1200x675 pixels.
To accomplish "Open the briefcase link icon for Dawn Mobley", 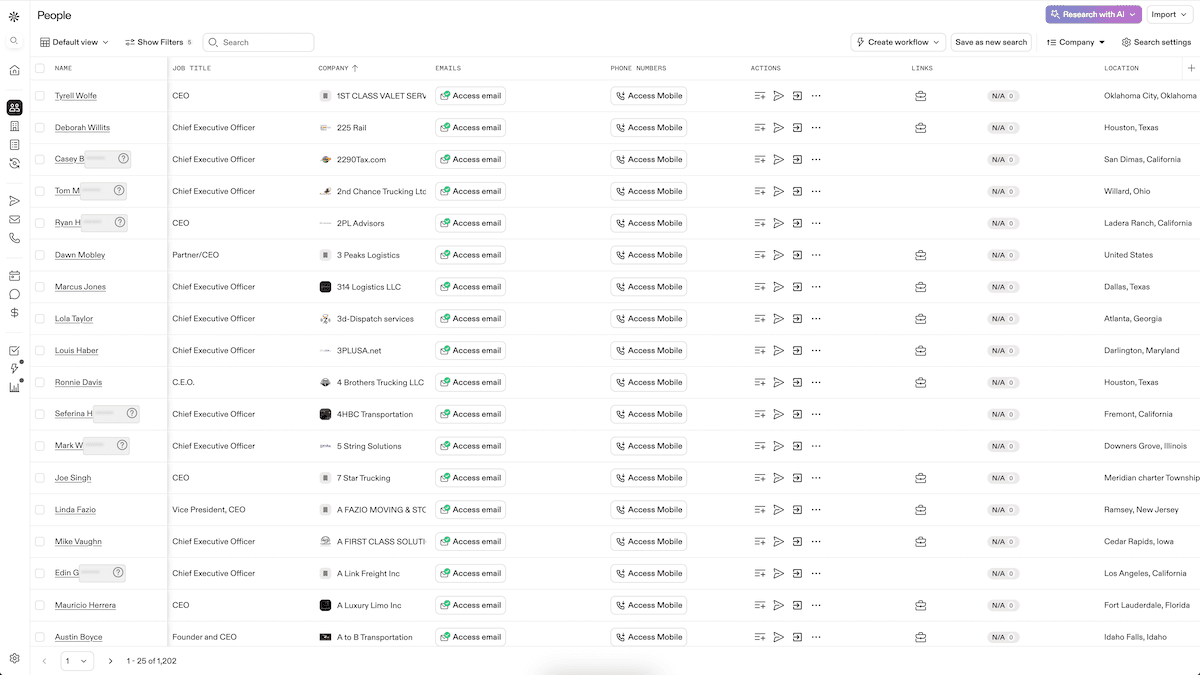I will [x=920, y=255].
